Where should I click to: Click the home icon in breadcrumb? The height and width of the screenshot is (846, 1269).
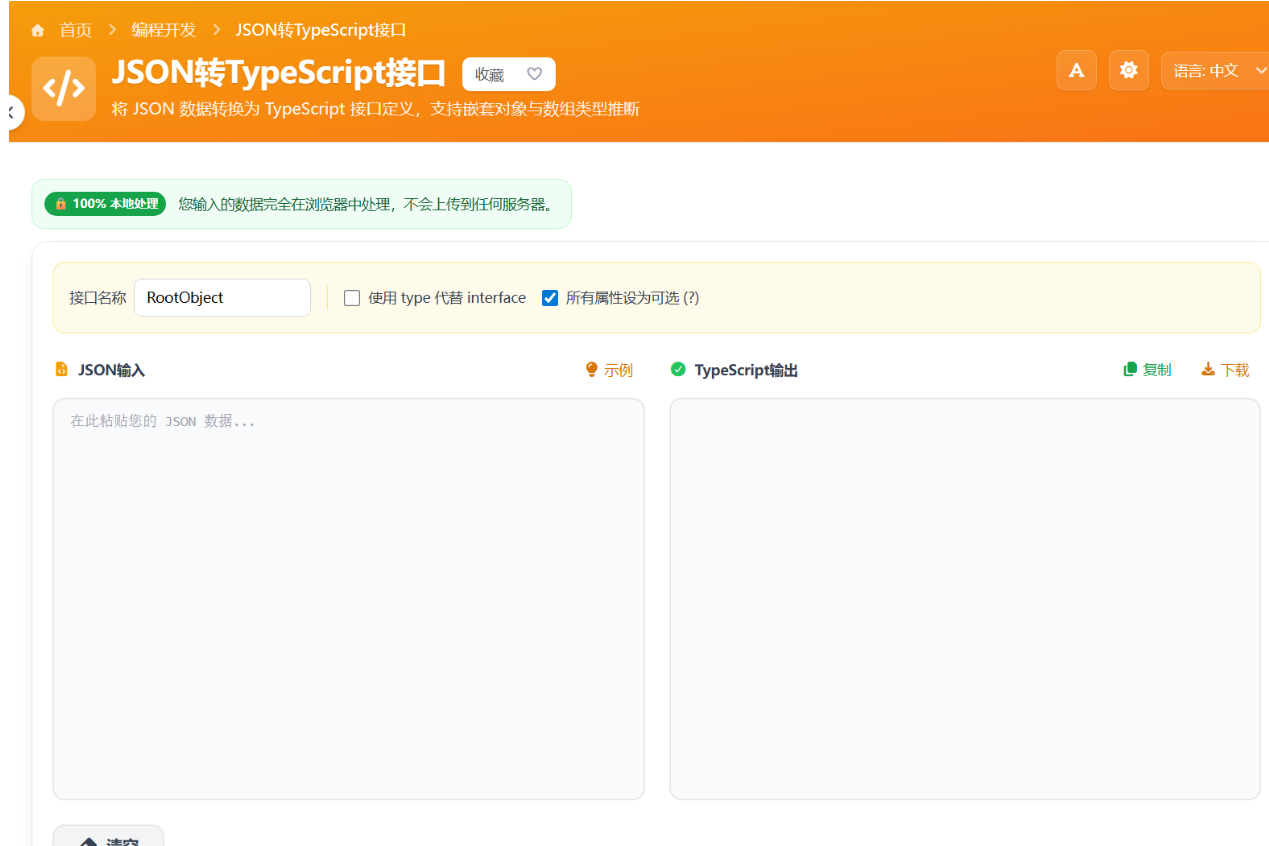(x=38, y=31)
